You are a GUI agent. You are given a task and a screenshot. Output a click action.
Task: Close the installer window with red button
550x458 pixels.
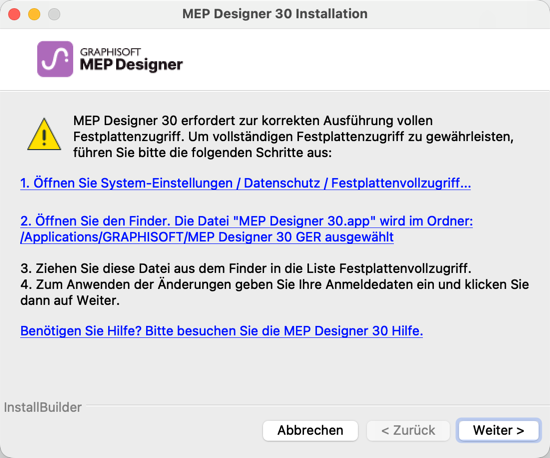[14, 14]
